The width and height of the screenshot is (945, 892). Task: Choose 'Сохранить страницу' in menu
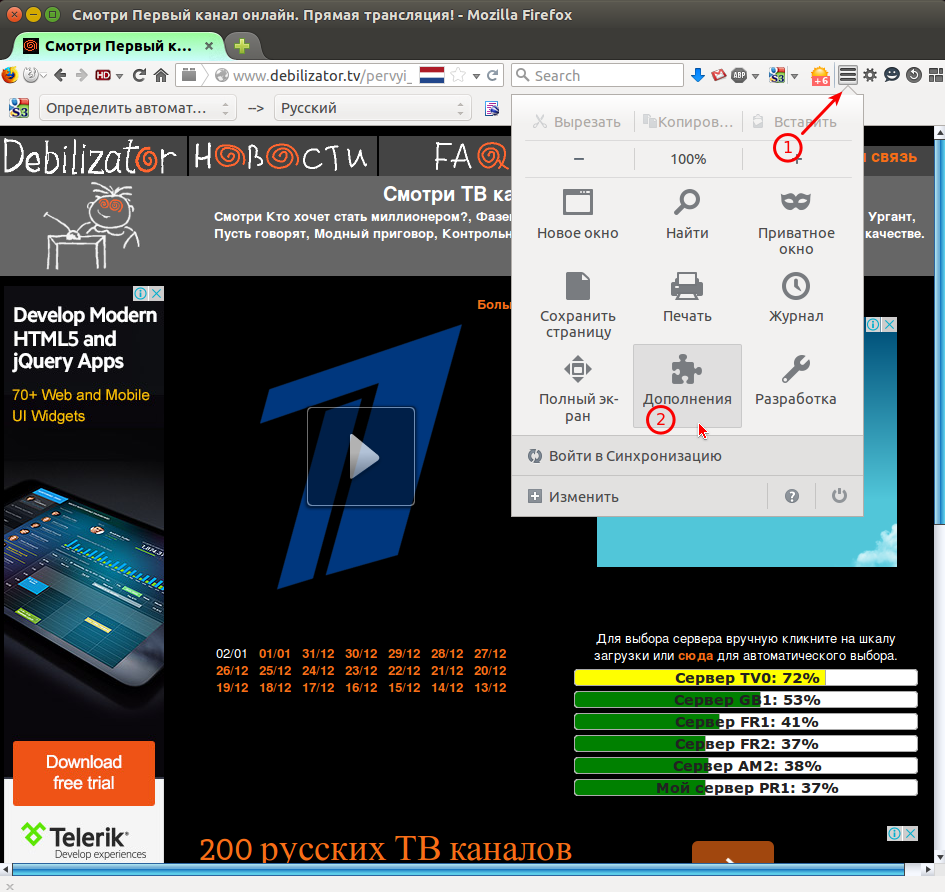tap(577, 306)
